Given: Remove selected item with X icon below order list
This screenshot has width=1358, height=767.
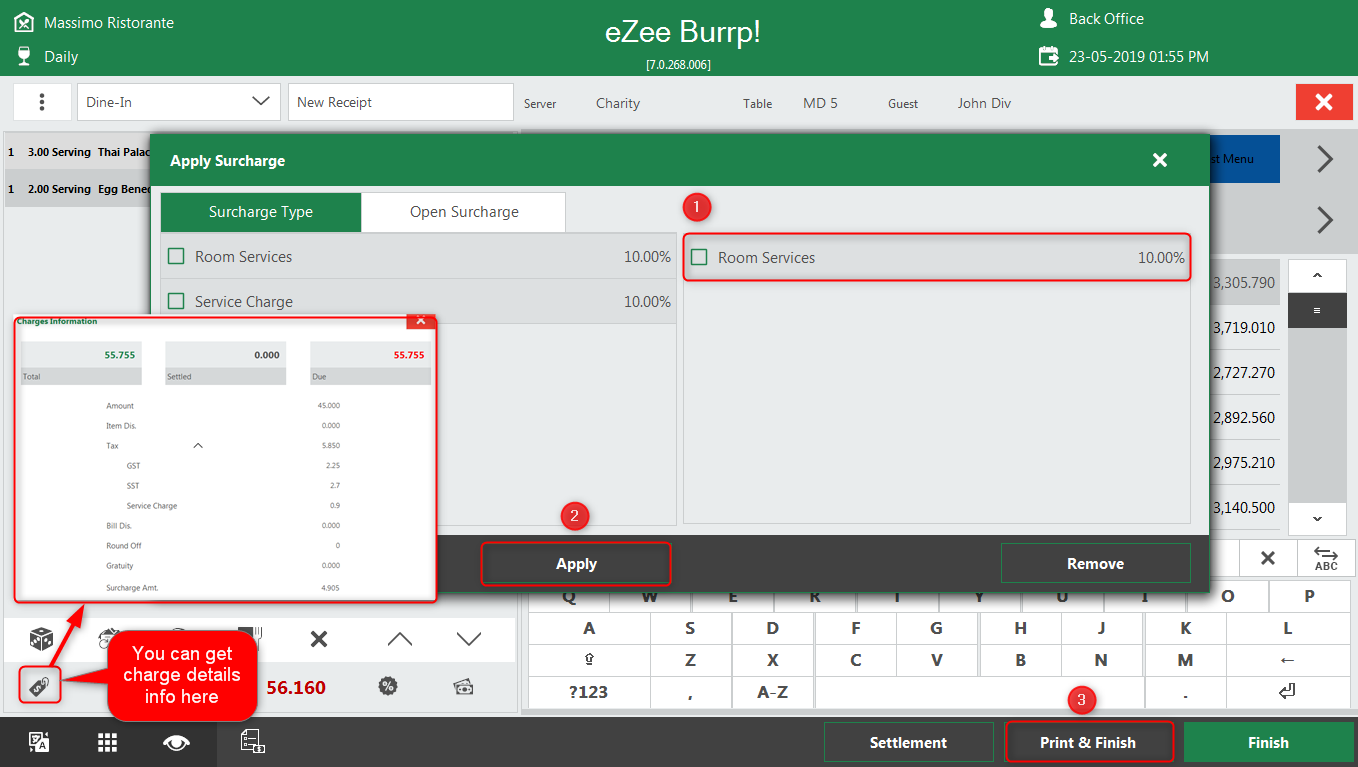Looking at the screenshot, I should pos(319,639).
